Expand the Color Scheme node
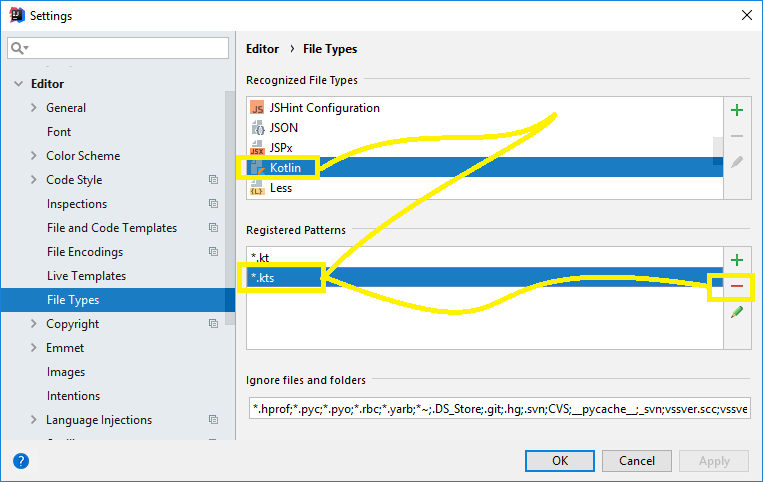Viewport: 763px width, 482px height. tap(34, 156)
